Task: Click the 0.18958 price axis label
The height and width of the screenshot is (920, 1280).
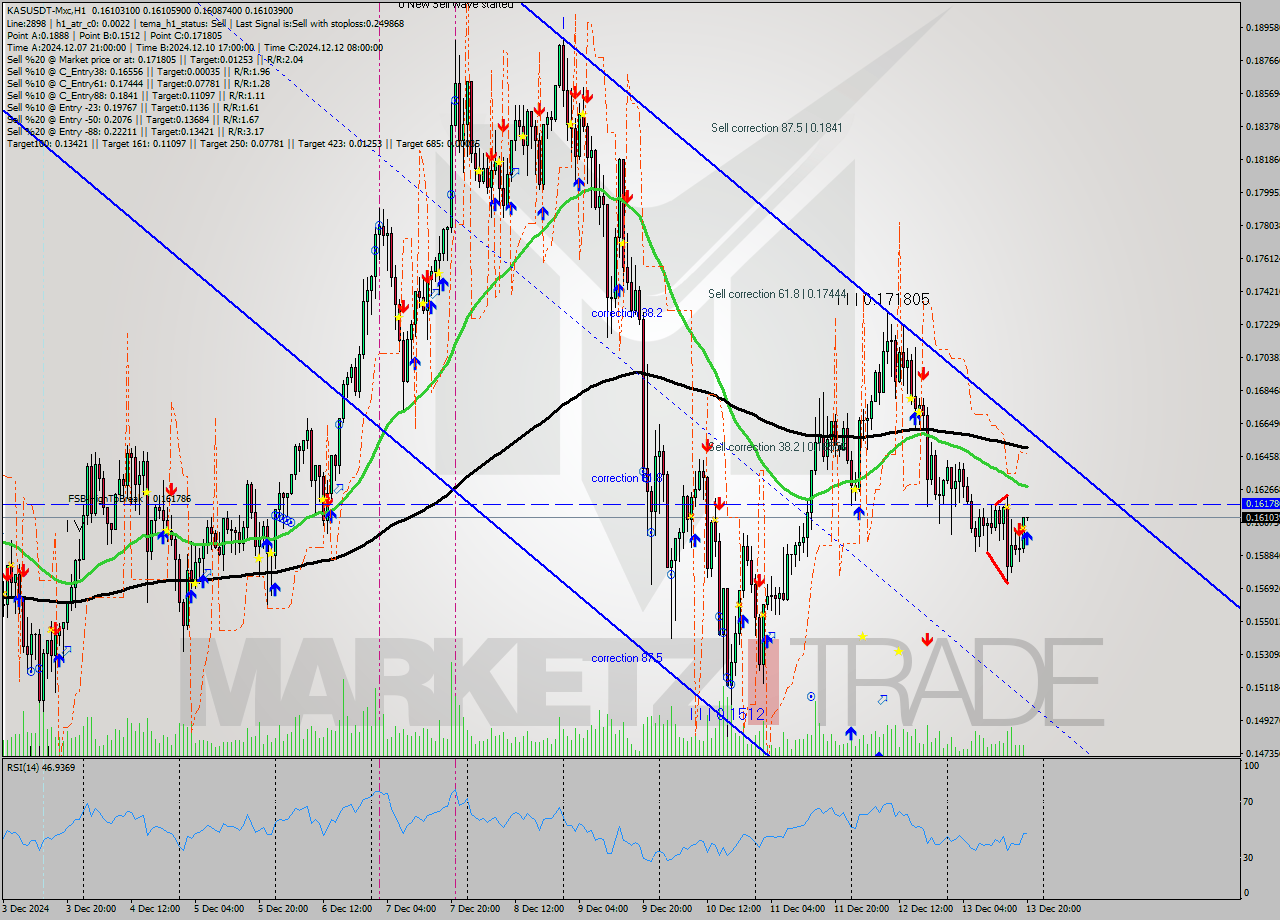Action: tap(1262, 27)
